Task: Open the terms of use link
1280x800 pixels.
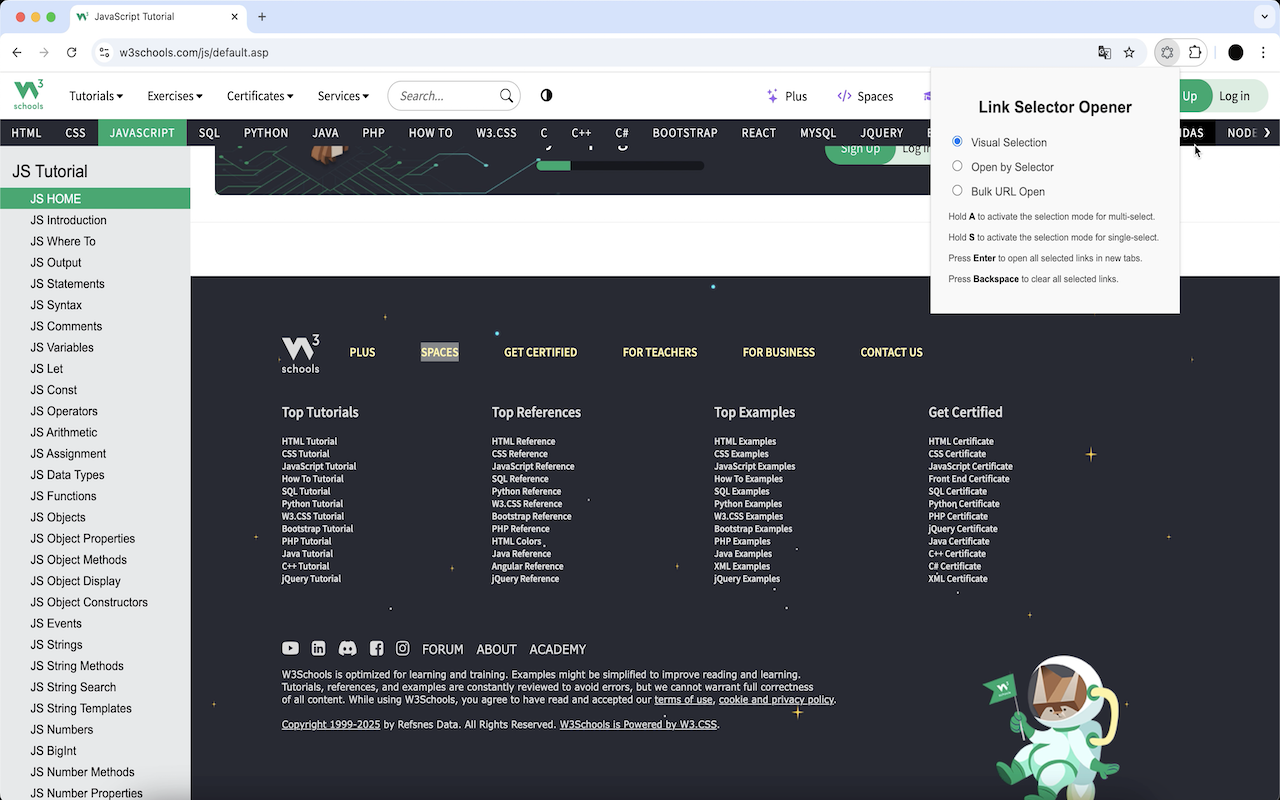Action: [683, 699]
